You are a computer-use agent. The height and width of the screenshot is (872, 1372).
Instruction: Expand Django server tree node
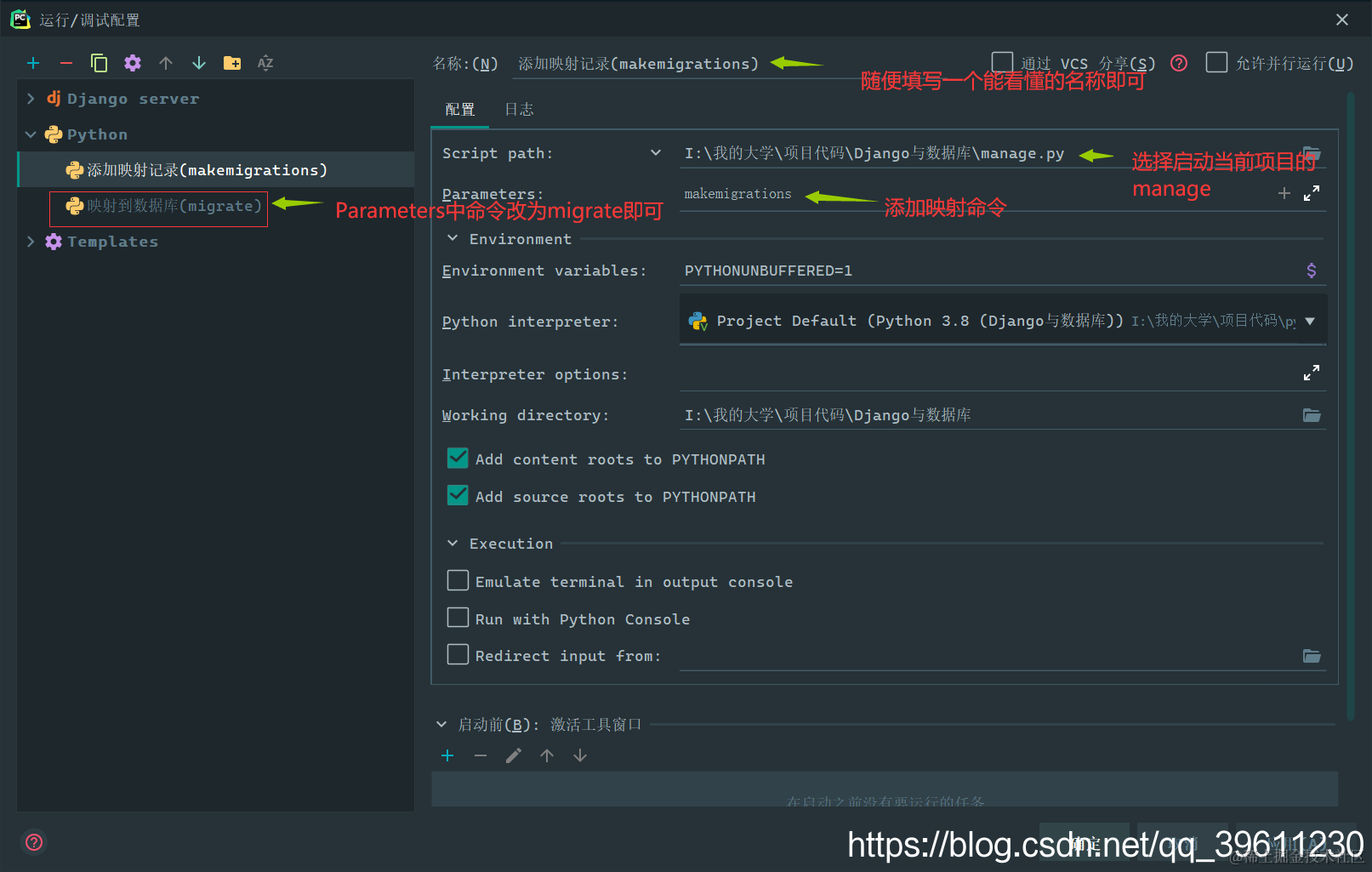coord(31,99)
